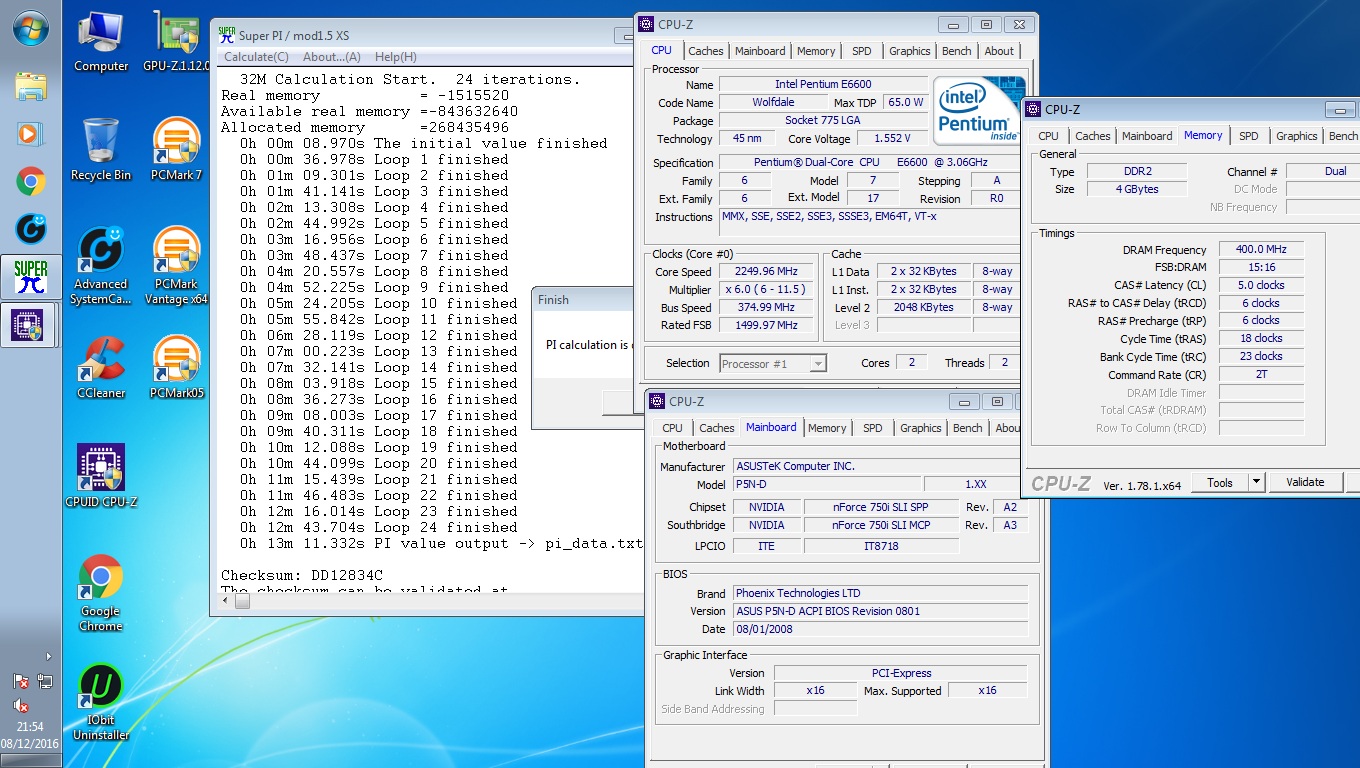Viewport: 1360px width, 768px height.
Task: Select the Recycle Bin desktop icon
Action: pyautogui.click(x=101, y=150)
